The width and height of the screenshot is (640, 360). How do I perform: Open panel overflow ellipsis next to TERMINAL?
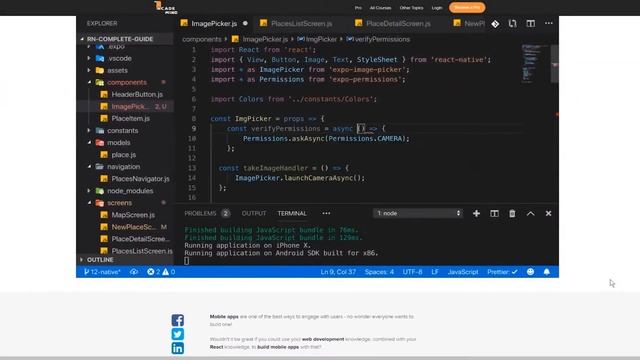click(x=326, y=213)
